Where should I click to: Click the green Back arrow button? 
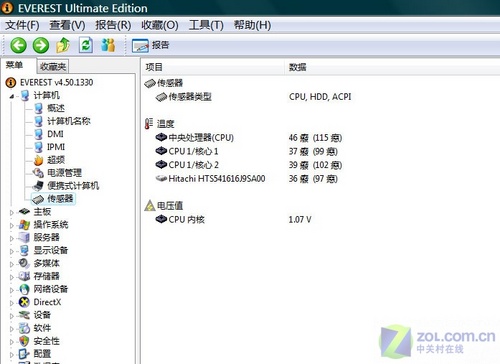[18, 45]
